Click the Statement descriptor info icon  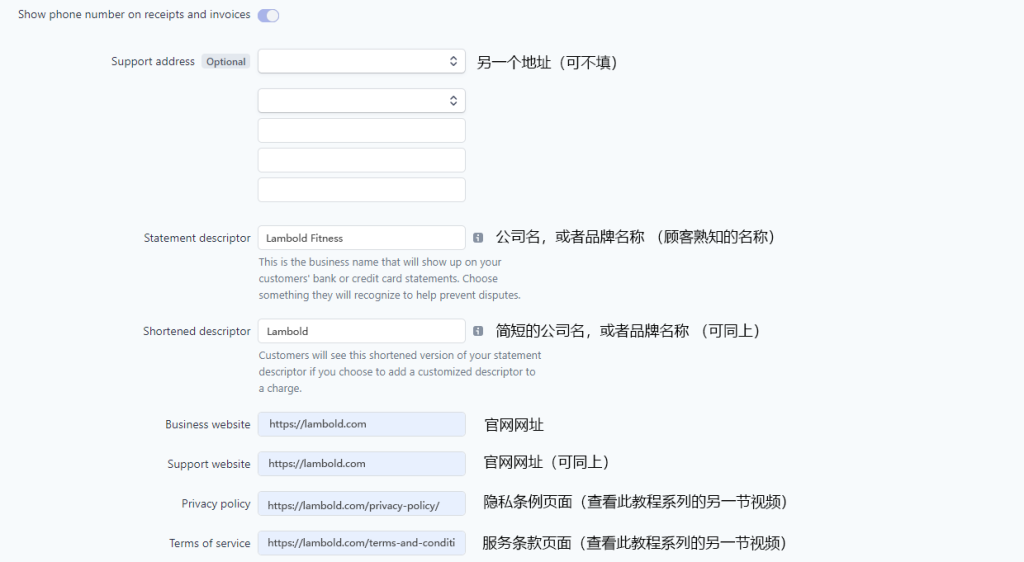[x=478, y=238]
